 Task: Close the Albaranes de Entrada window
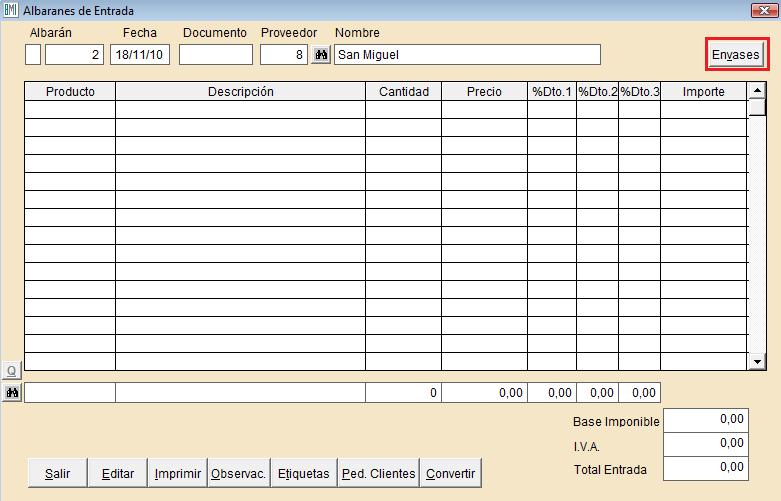pyautogui.click(x=764, y=10)
